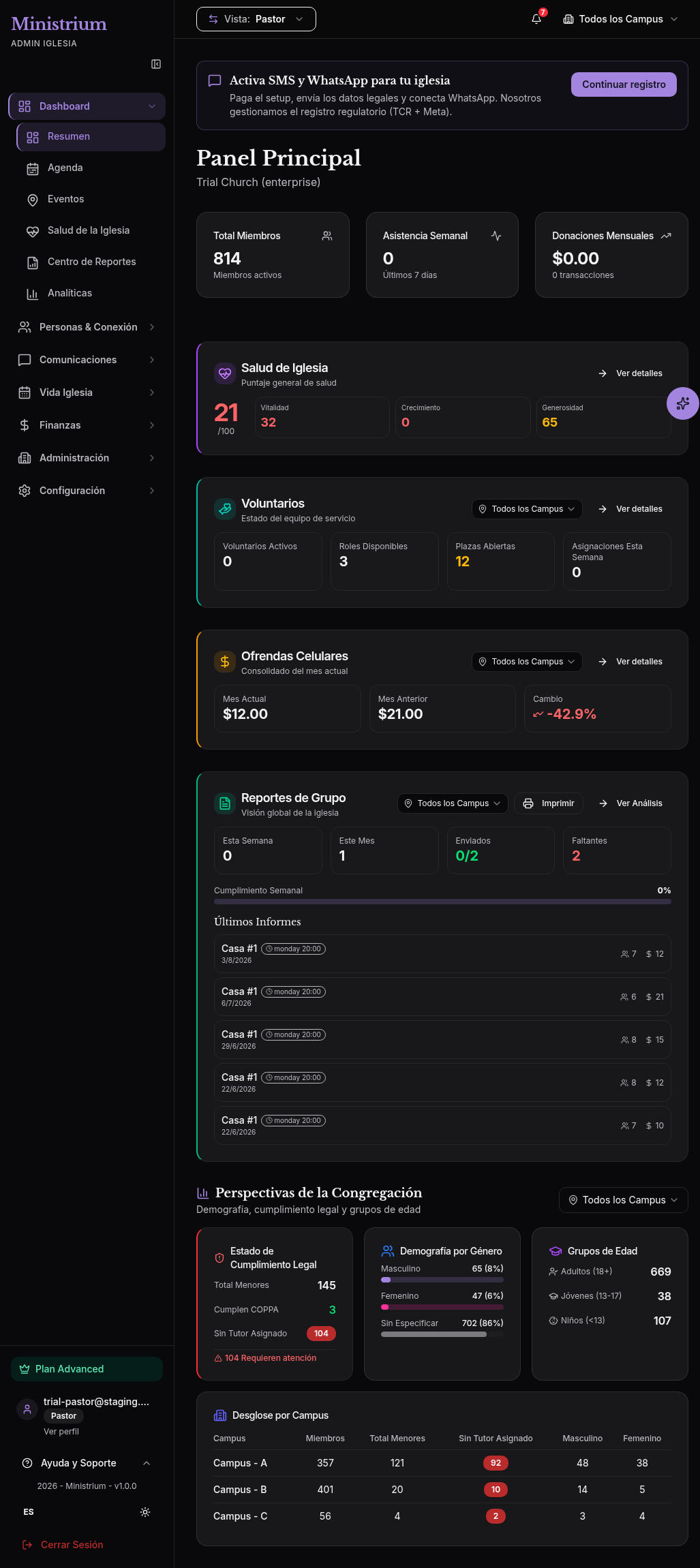Click Cerrar Sesión
700x1568 pixels.
pyautogui.click(x=63, y=1545)
